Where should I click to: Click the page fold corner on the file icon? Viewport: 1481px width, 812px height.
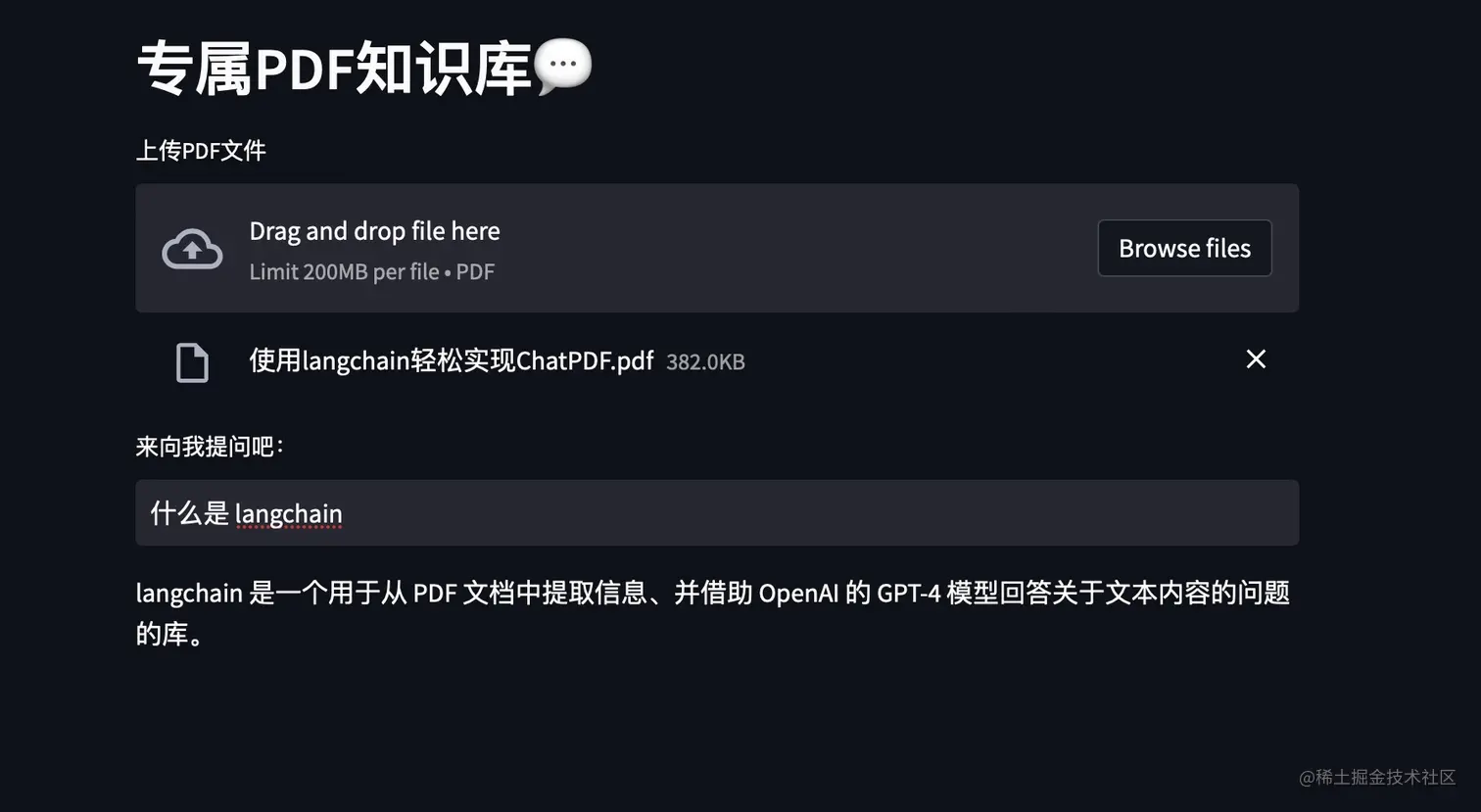(203, 348)
